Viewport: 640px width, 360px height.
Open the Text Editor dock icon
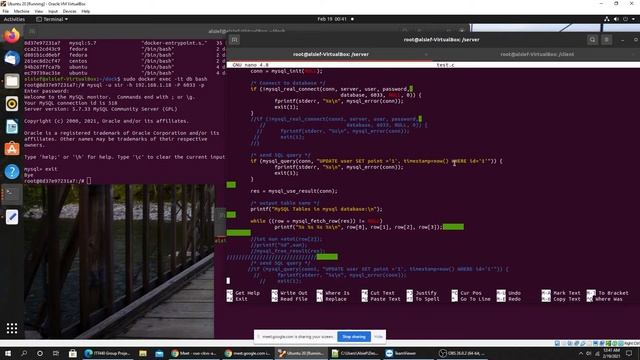click(x=11, y=217)
